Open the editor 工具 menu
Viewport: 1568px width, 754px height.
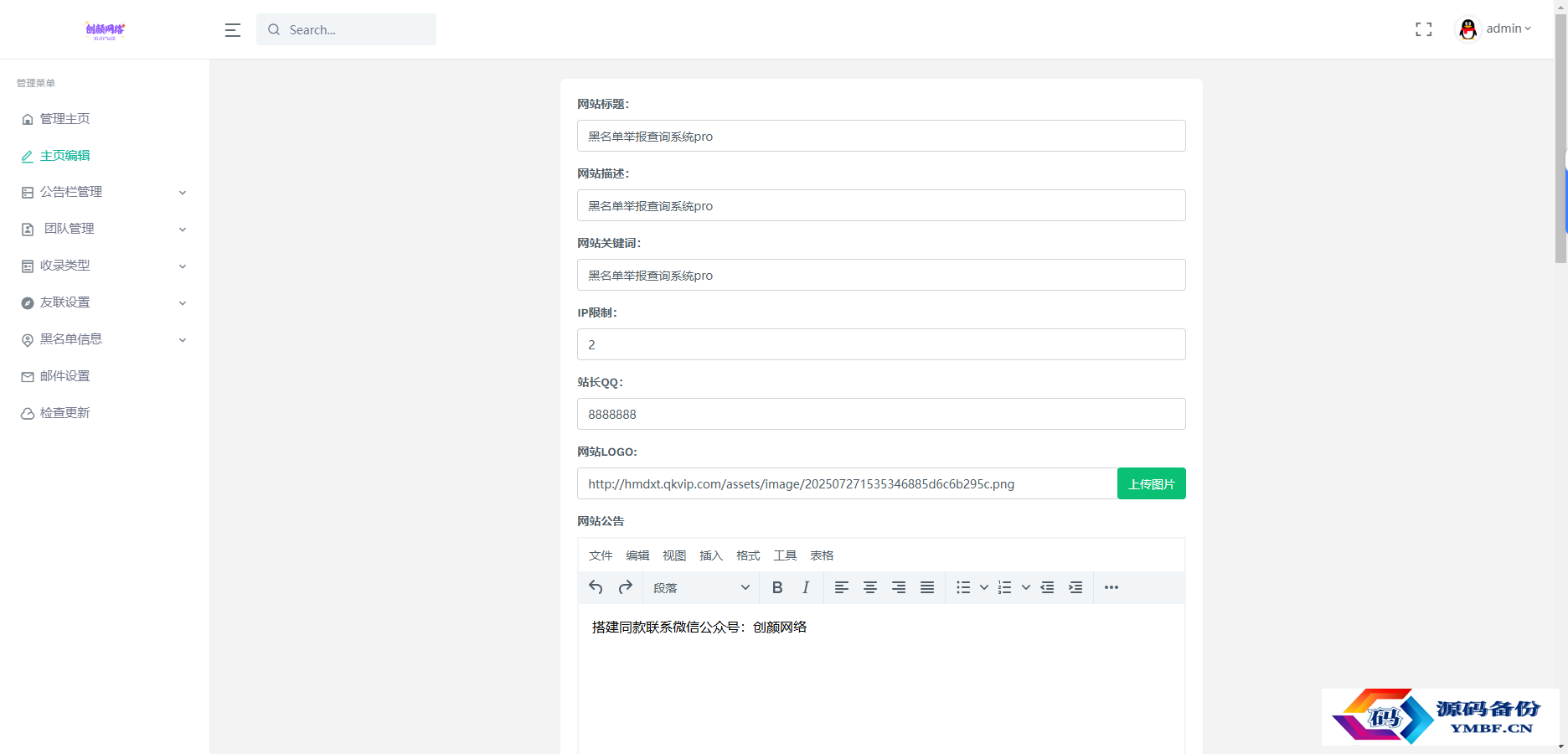(x=785, y=555)
